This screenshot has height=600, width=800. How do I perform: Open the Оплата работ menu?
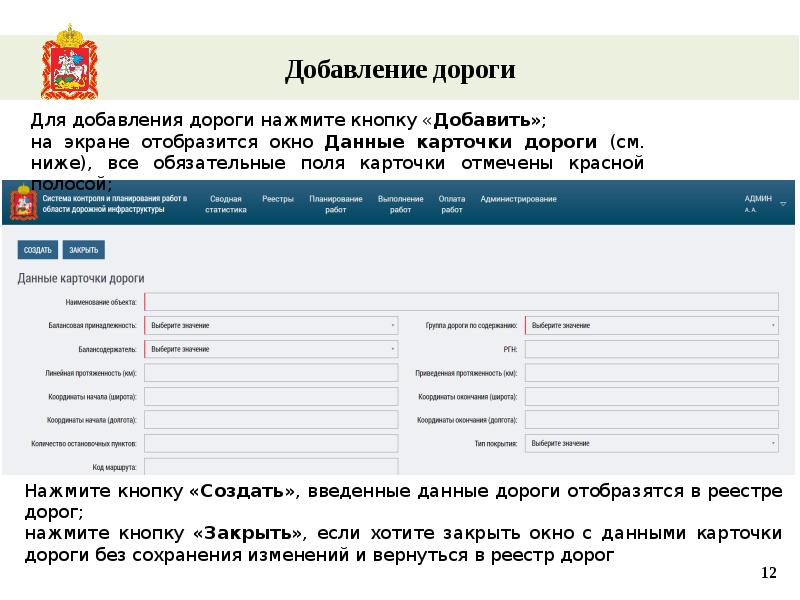tap(452, 204)
